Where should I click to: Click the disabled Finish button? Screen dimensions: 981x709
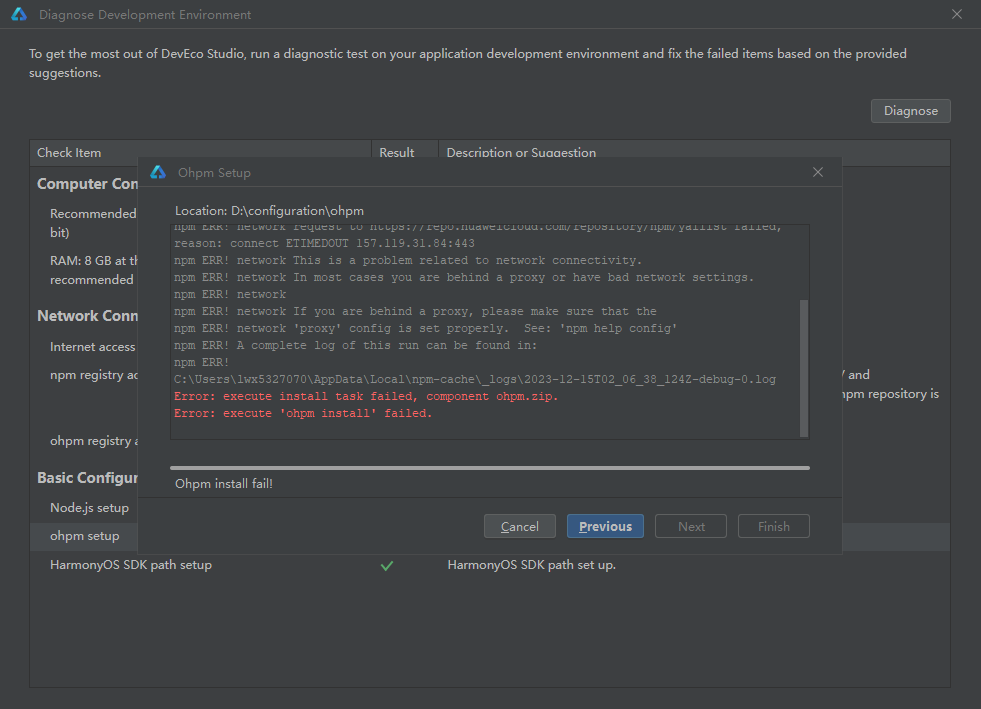click(x=773, y=526)
